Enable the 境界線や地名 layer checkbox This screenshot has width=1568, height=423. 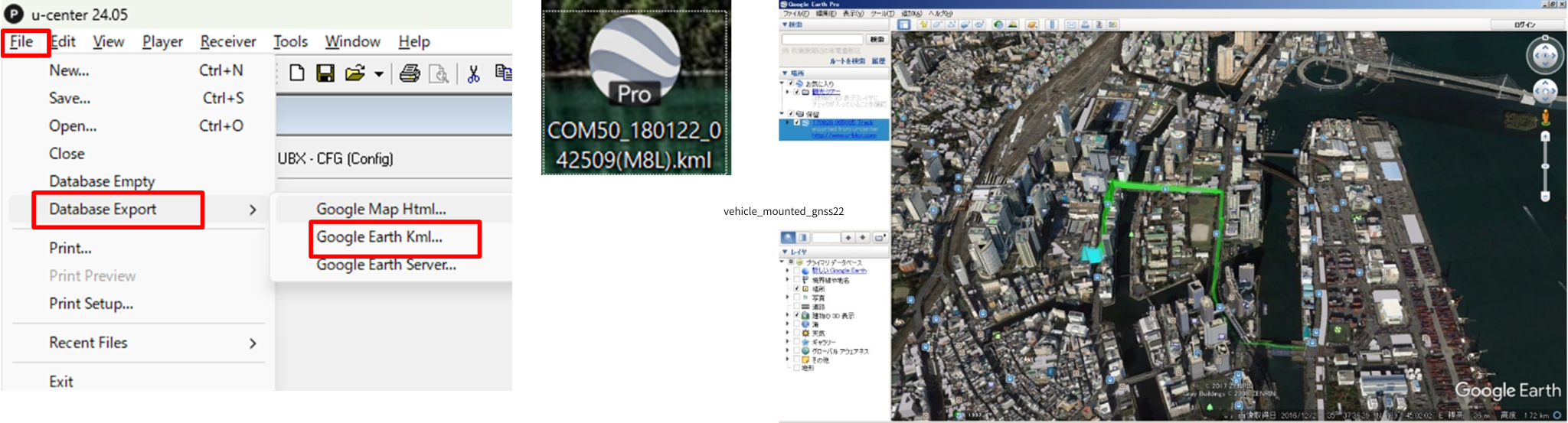797,279
